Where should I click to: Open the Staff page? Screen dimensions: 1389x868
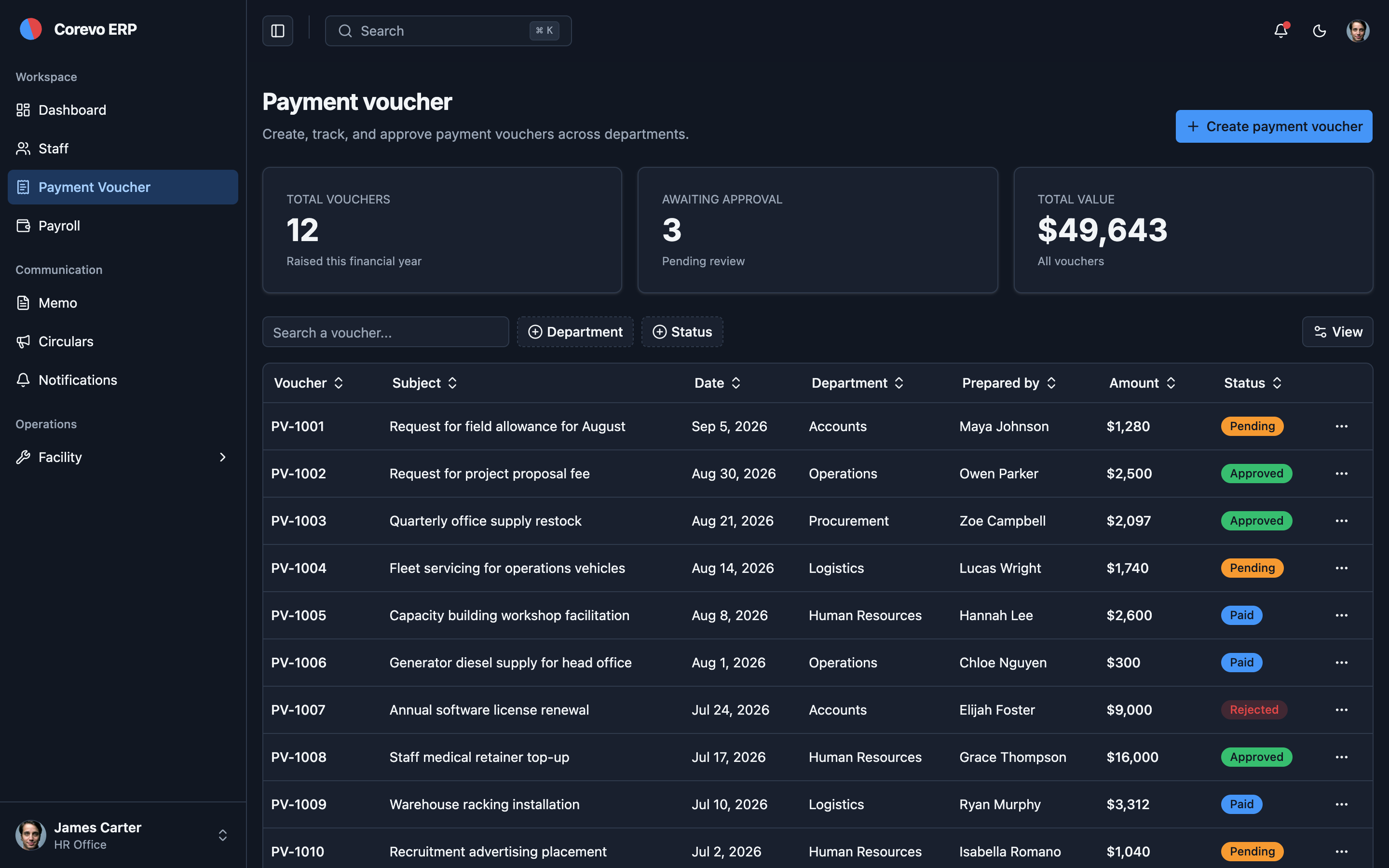coord(123,149)
